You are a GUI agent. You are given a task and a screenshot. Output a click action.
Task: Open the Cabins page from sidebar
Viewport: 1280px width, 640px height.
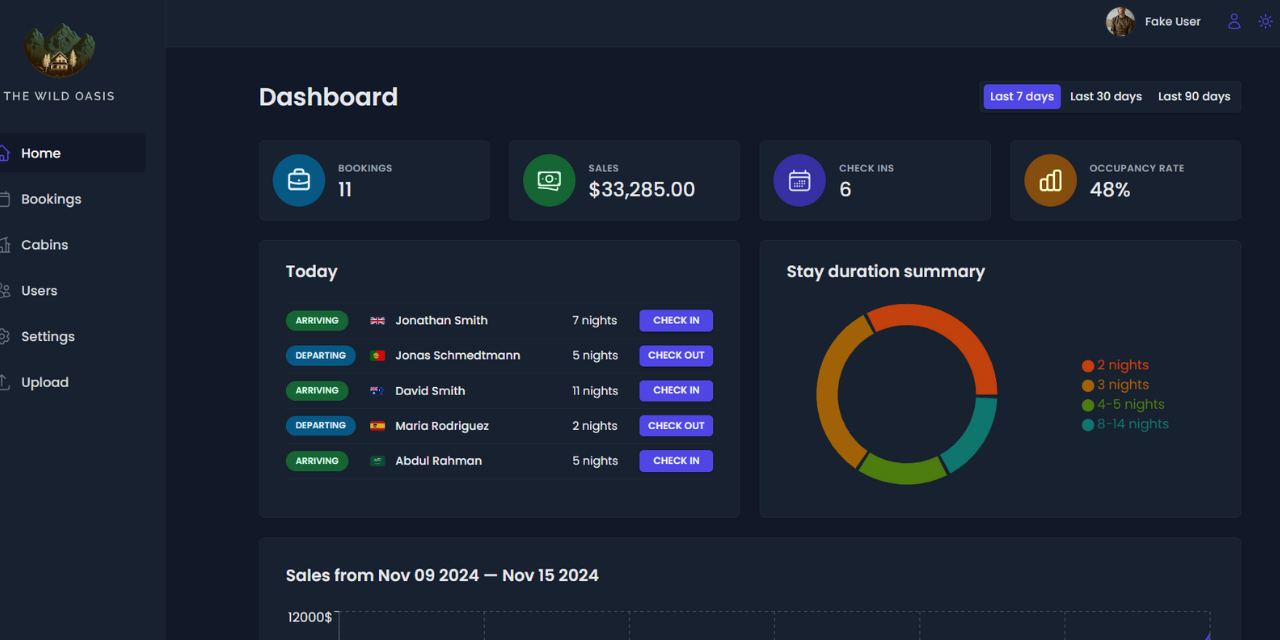pyautogui.click(x=72, y=245)
